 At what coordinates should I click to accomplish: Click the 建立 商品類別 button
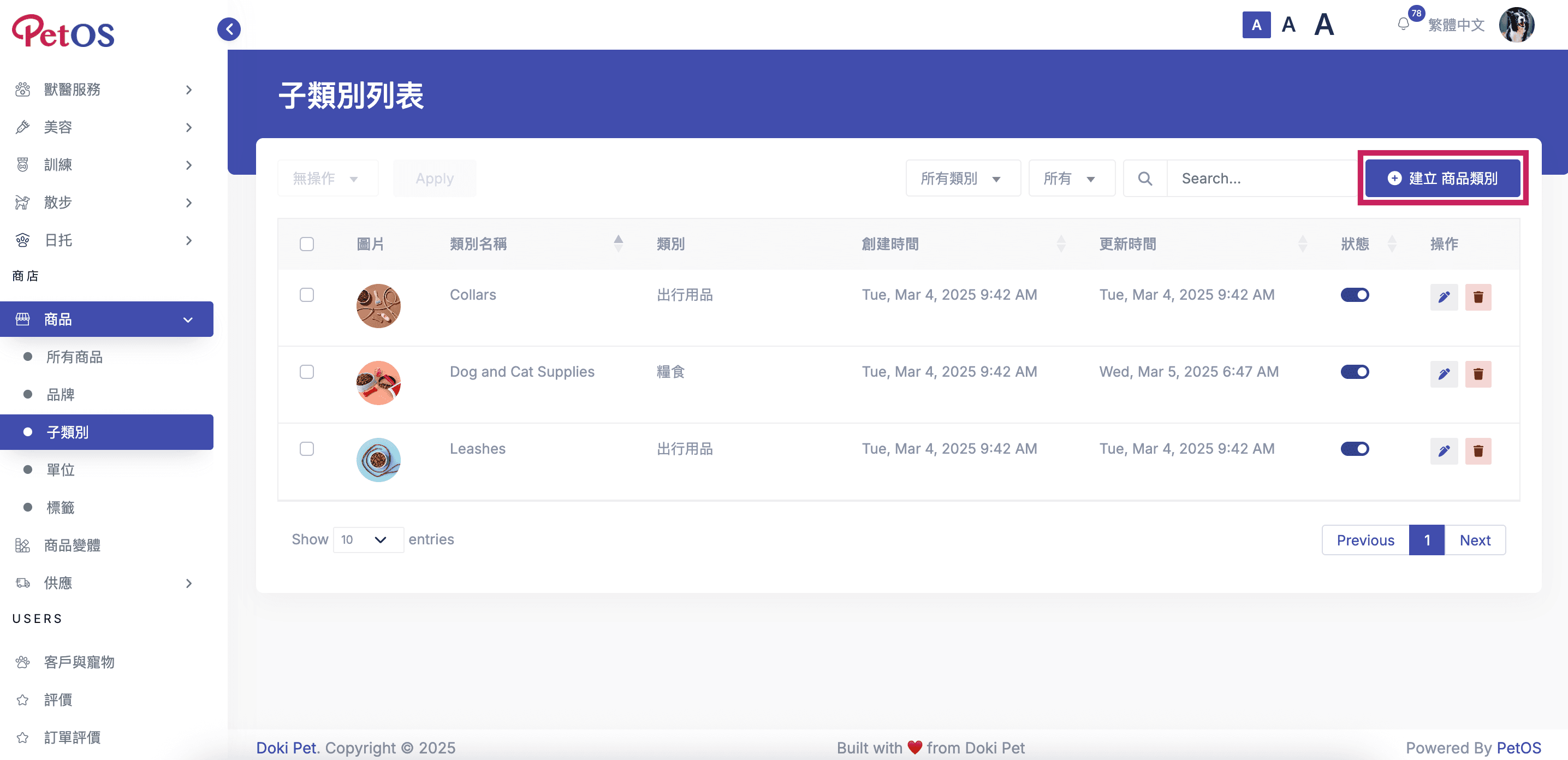(x=1442, y=179)
